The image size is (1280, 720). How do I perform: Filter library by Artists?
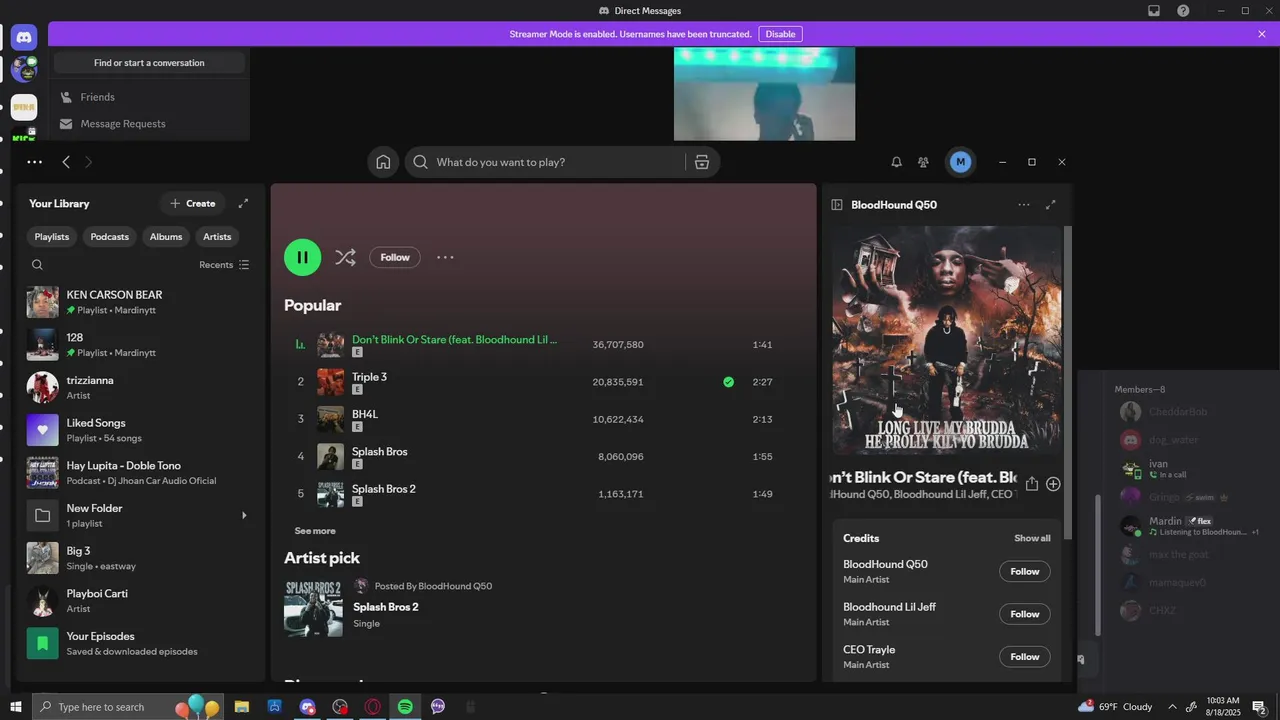tap(217, 237)
